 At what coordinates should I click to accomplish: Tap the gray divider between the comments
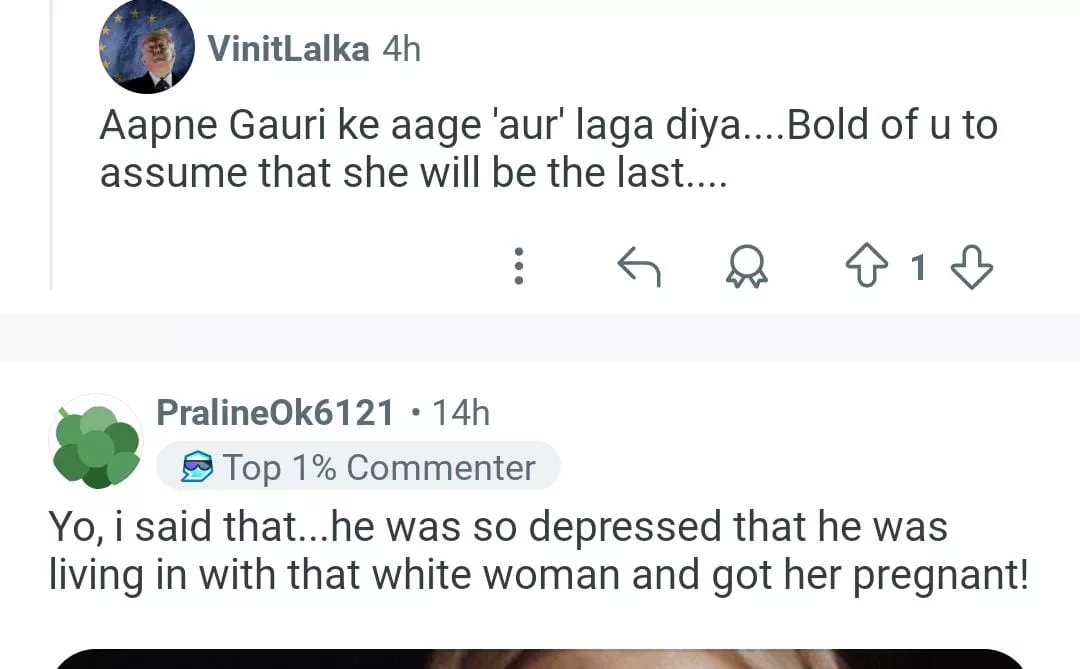[540, 337]
